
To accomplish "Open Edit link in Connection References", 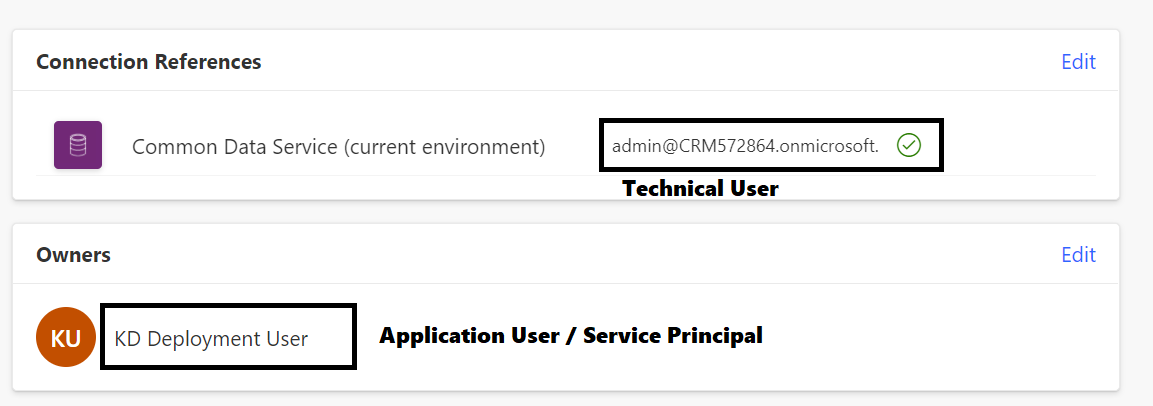I will [x=1078, y=62].
